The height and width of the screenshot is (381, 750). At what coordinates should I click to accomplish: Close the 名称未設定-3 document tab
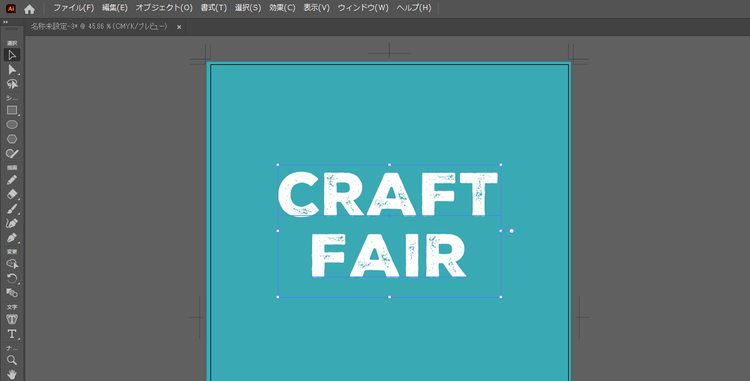pyautogui.click(x=179, y=27)
